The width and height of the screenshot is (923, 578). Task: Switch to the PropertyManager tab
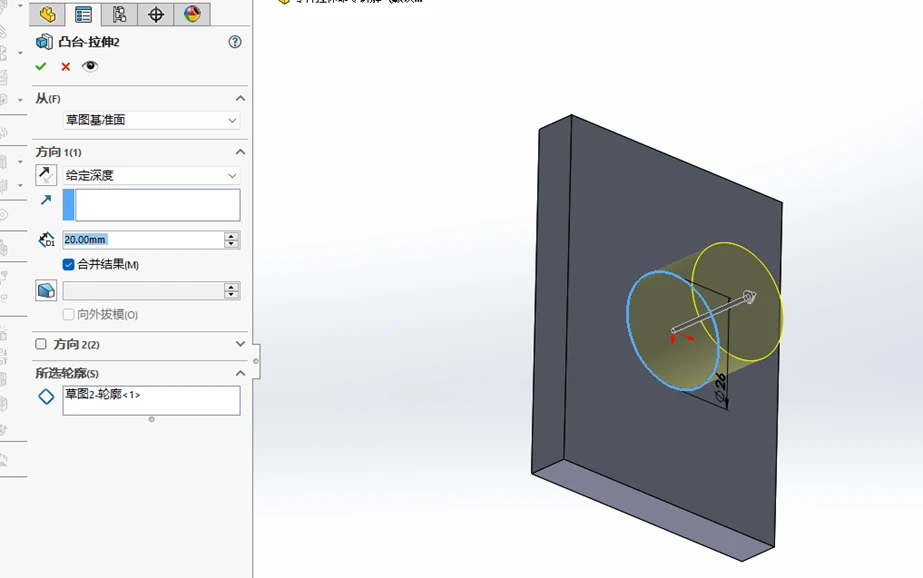83,14
